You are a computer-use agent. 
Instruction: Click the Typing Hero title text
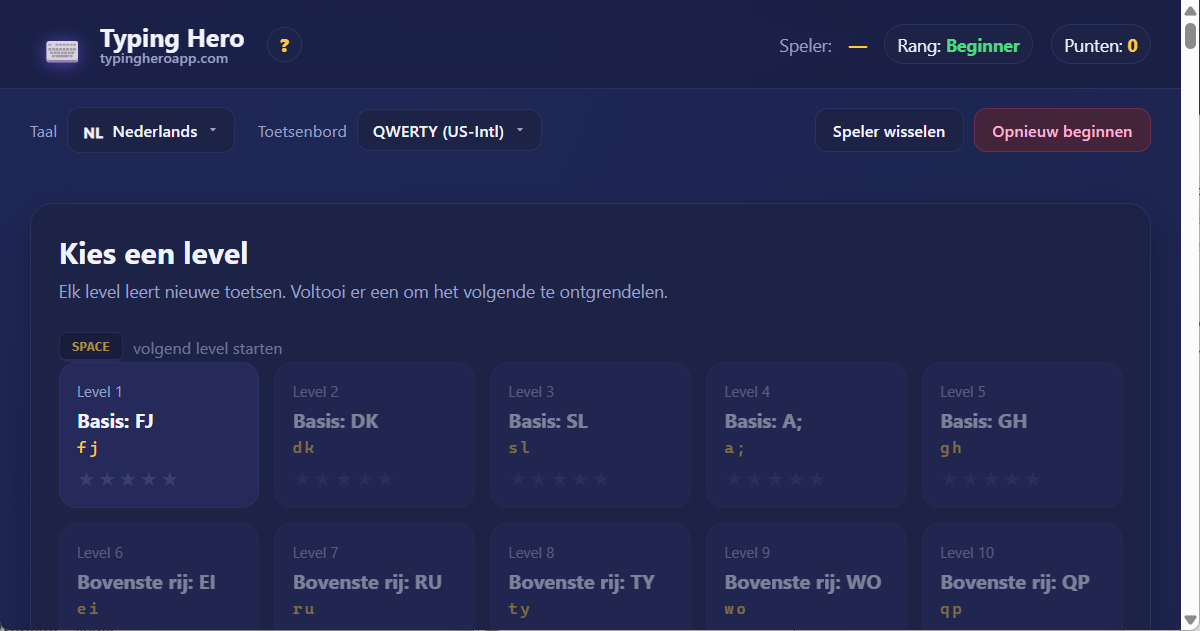tap(172, 39)
